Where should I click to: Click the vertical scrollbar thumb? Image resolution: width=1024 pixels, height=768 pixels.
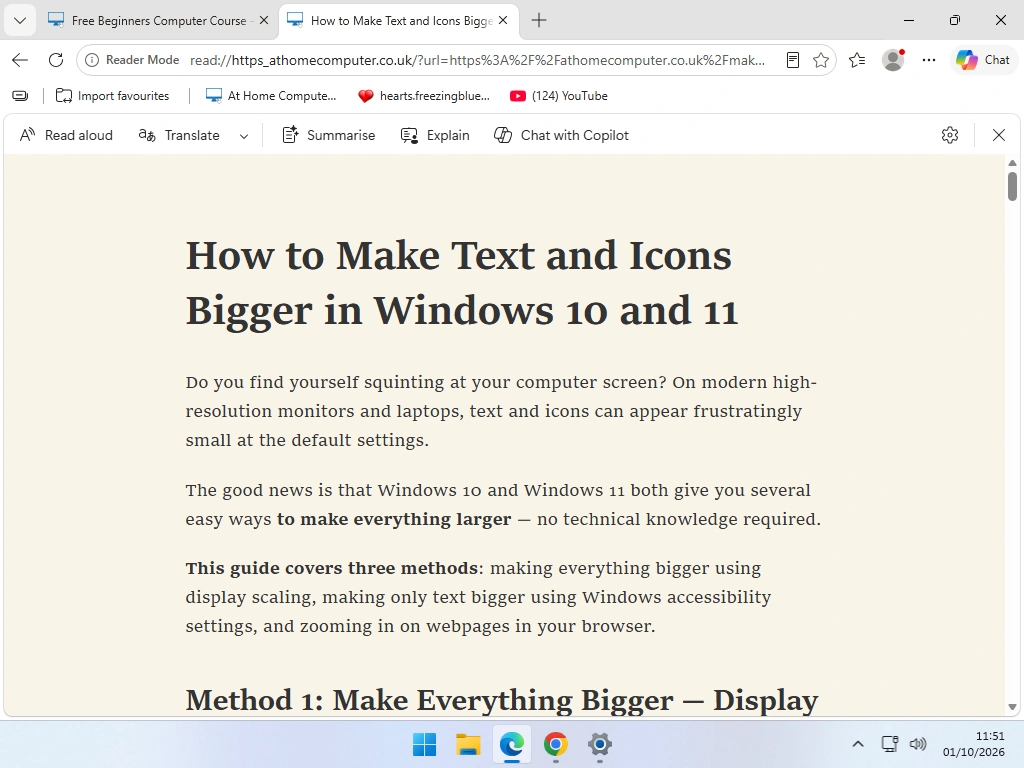click(1012, 186)
